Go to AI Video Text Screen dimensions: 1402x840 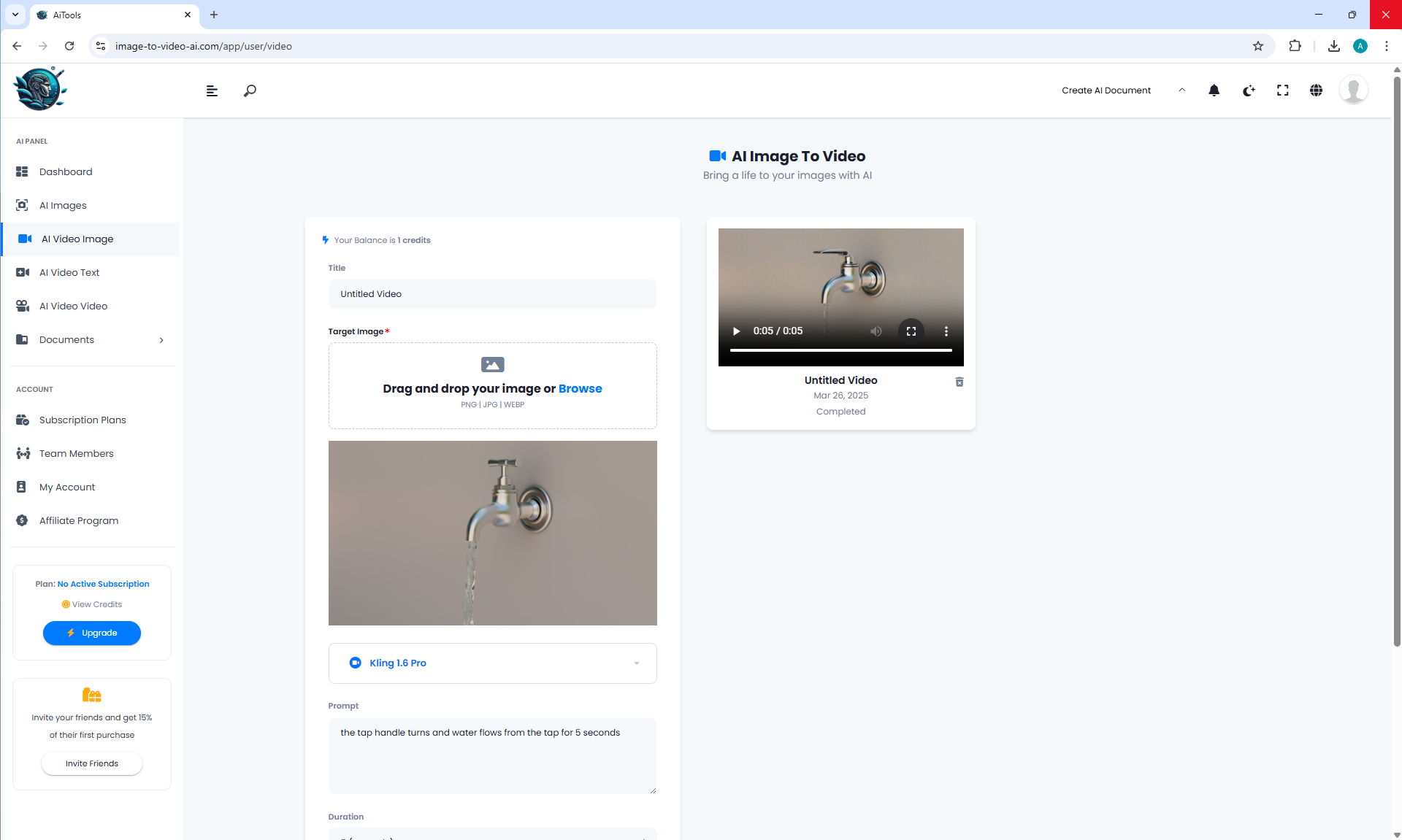click(x=69, y=272)
